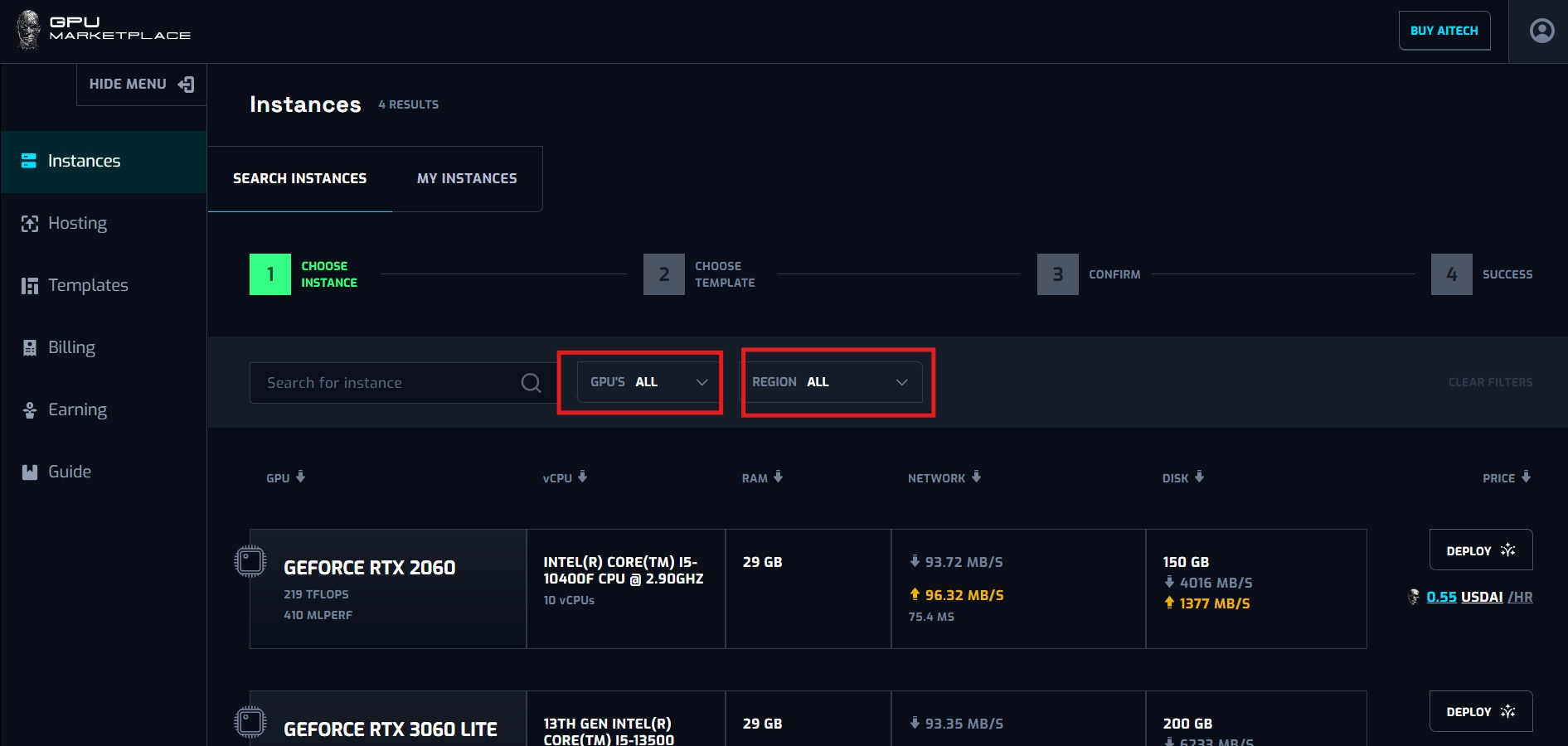Click the search magnifier icon
Image resolution: width=1568 pixels, height=746 pixels.
pyautogui.click(x=531, y=383)
